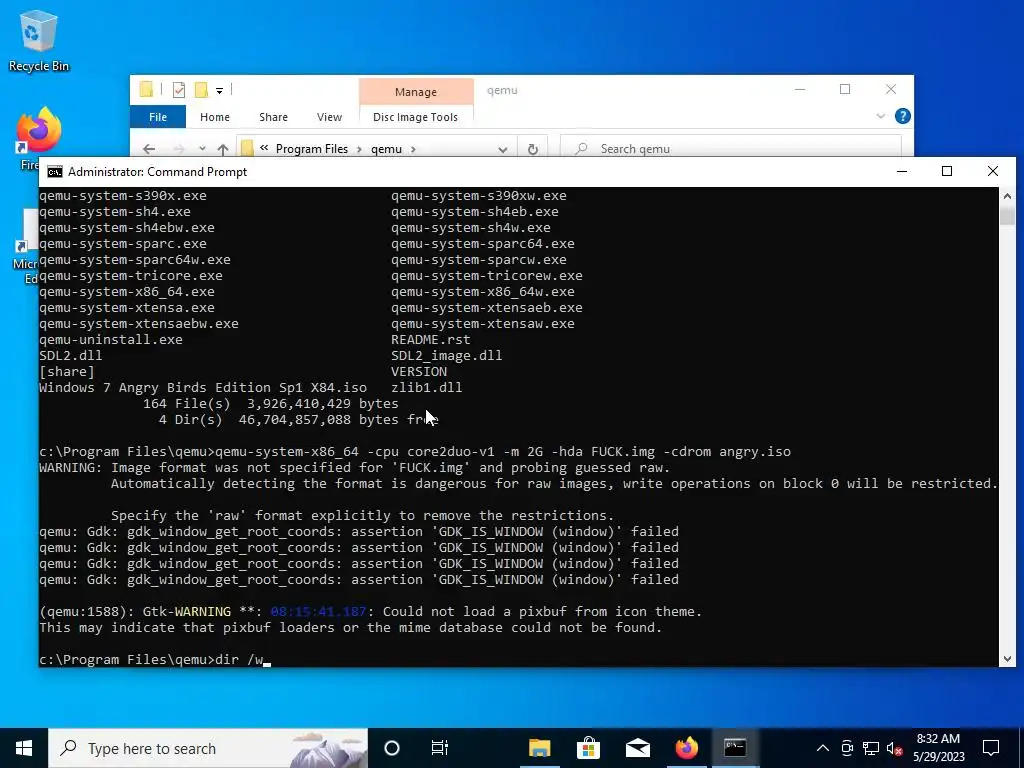Open the Action Center notifications icon
Screen dimensions: 1024x768
pos(991,748)
